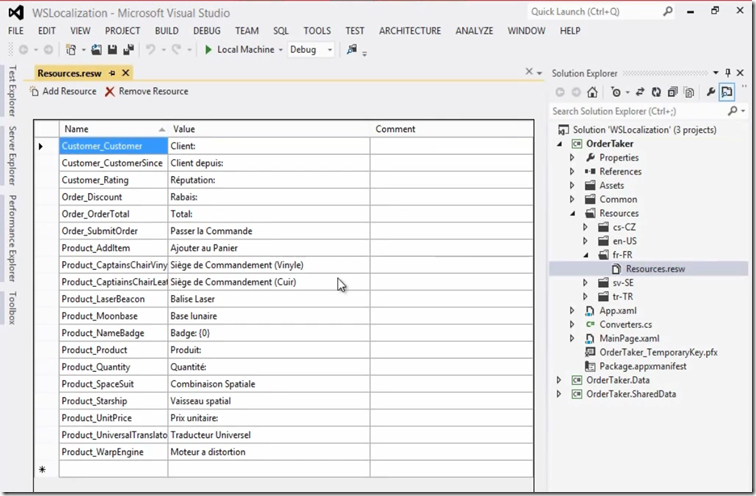Expand the en-US folder

coord(585,241)
